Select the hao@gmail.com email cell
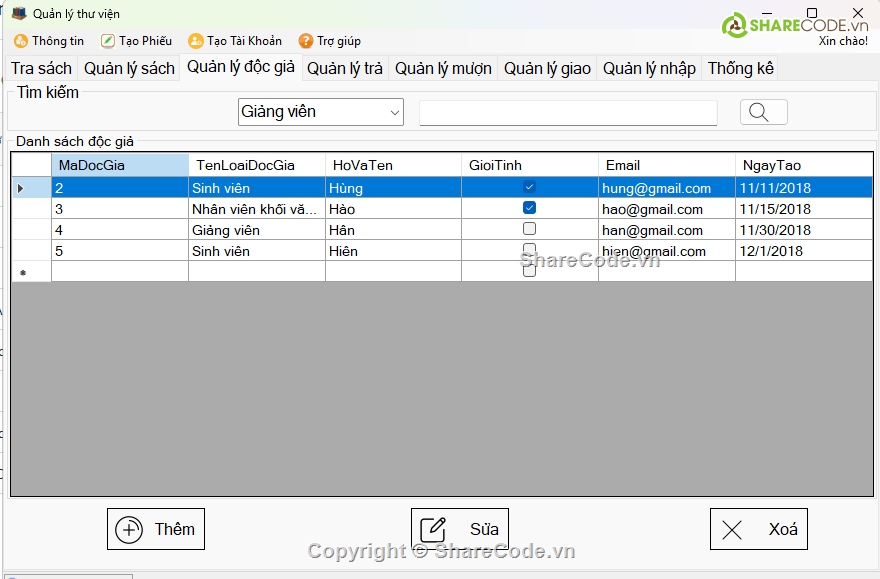The width and height of the screenshot is (880, 579). coord(666,209)
